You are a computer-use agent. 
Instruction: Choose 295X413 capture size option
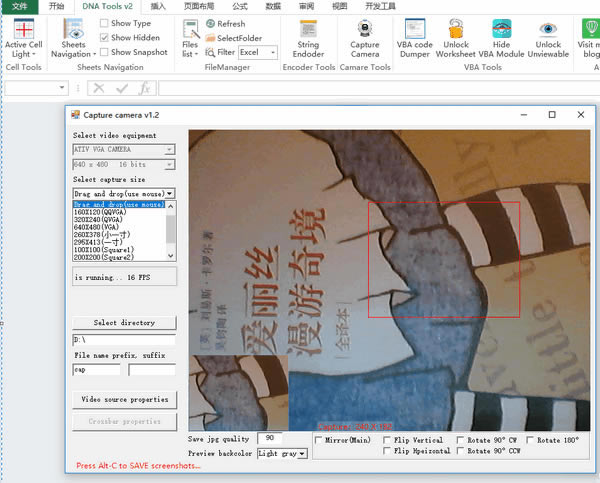click(x=98, y=242)
